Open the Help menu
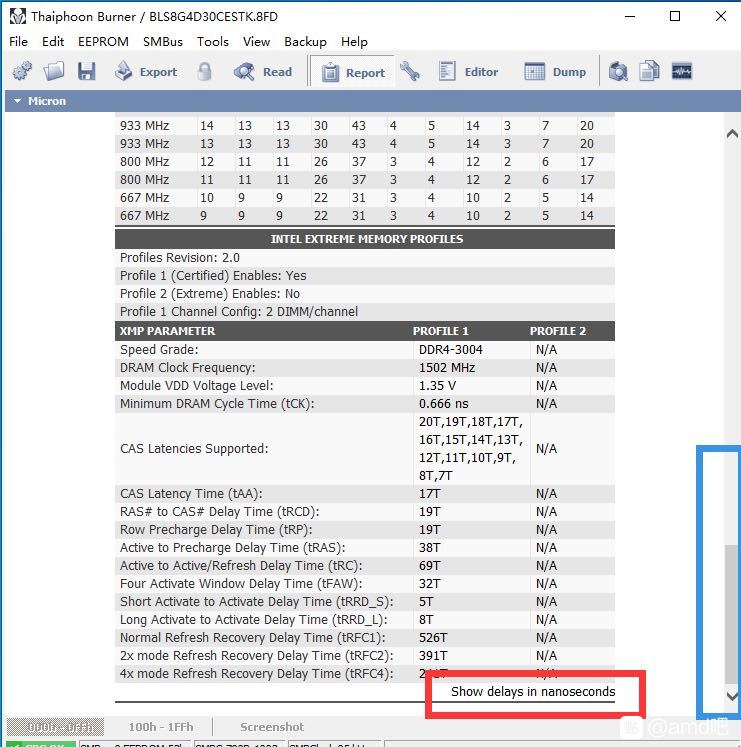 [354, 42]
